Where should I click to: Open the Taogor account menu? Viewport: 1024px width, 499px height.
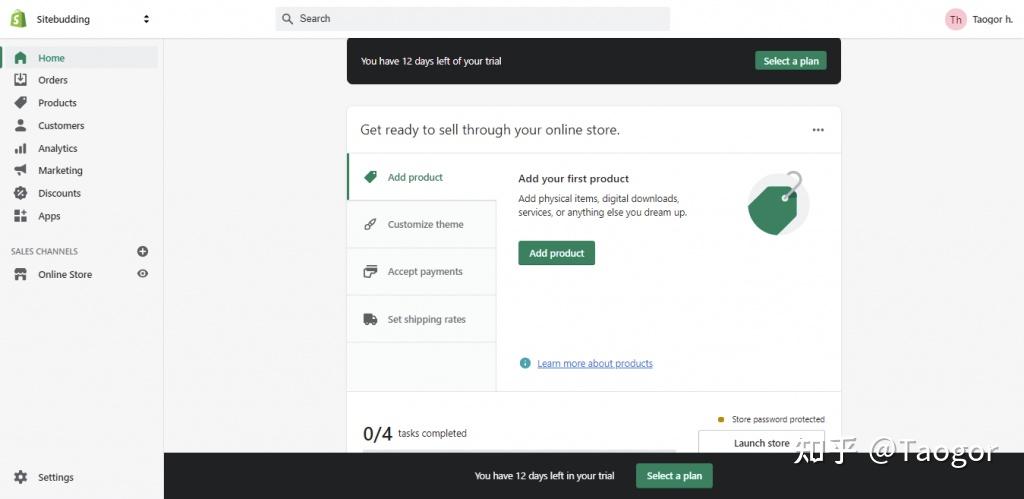(970, 19)
